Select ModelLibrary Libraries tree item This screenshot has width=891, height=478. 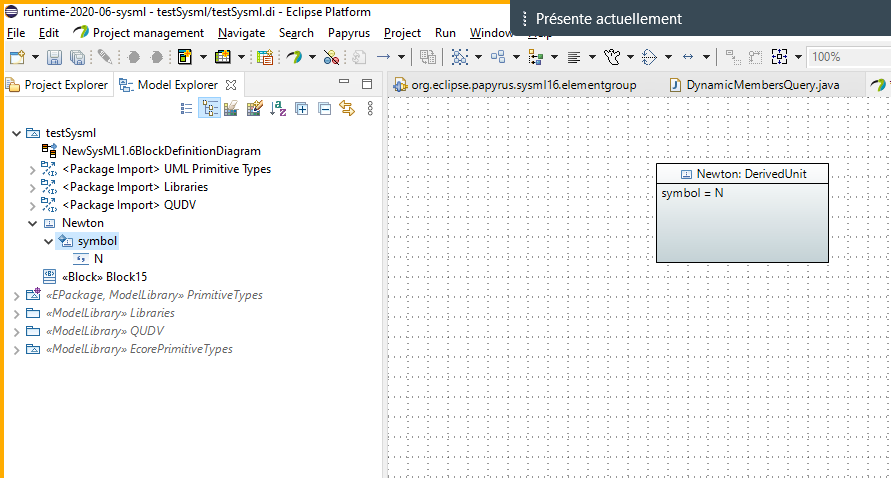110,313
